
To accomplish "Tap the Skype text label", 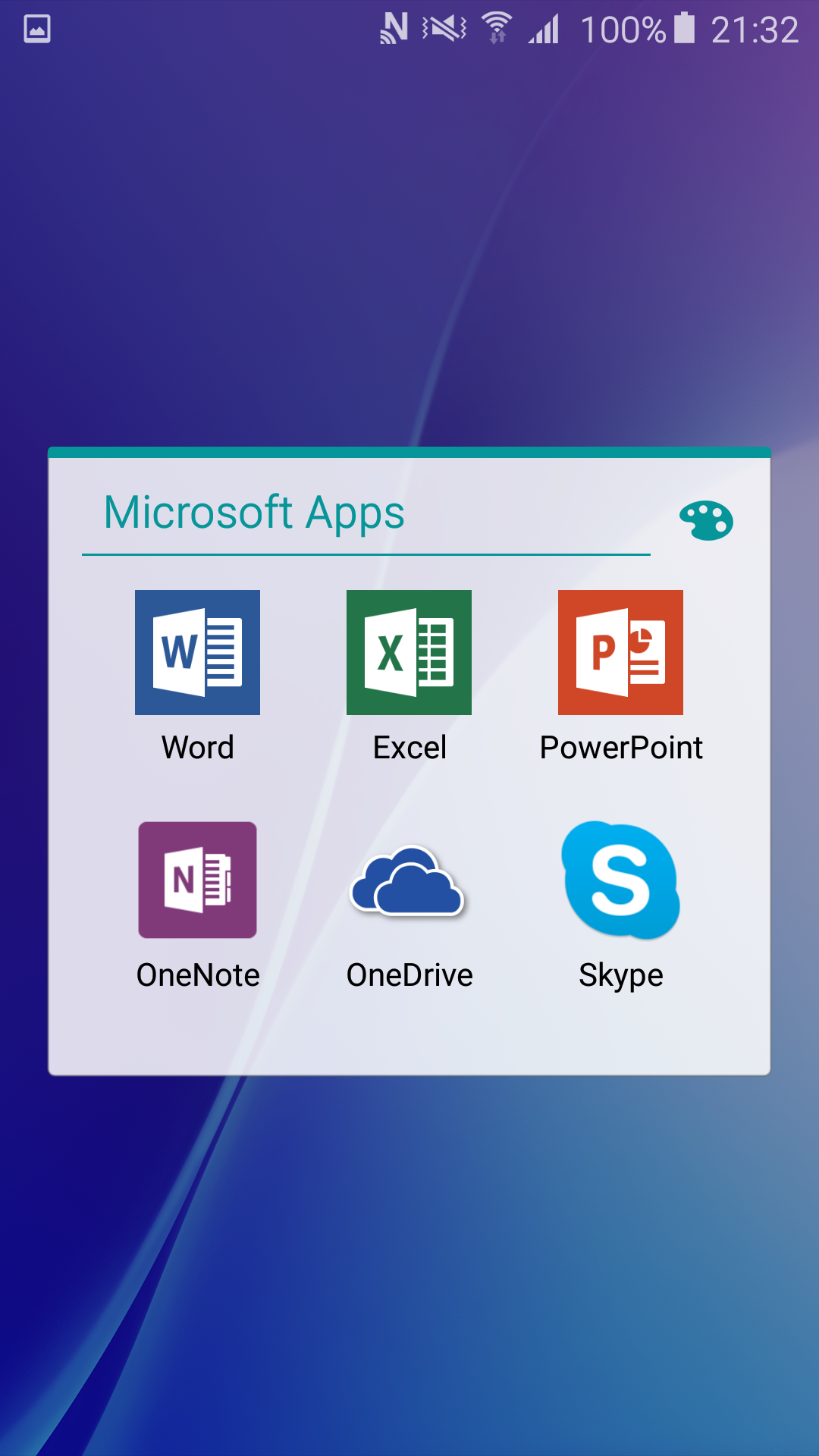I will pyautogui.click(x=621, y=975).
